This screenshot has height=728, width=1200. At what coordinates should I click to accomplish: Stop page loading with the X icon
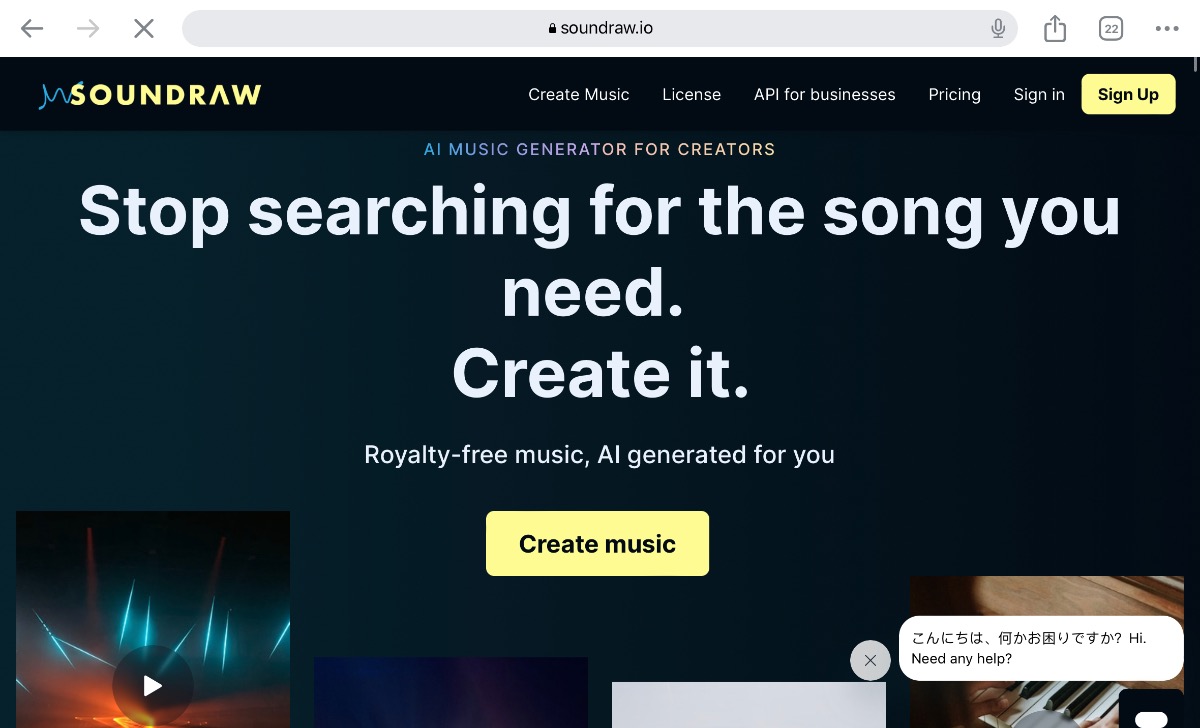click(144, 28)
